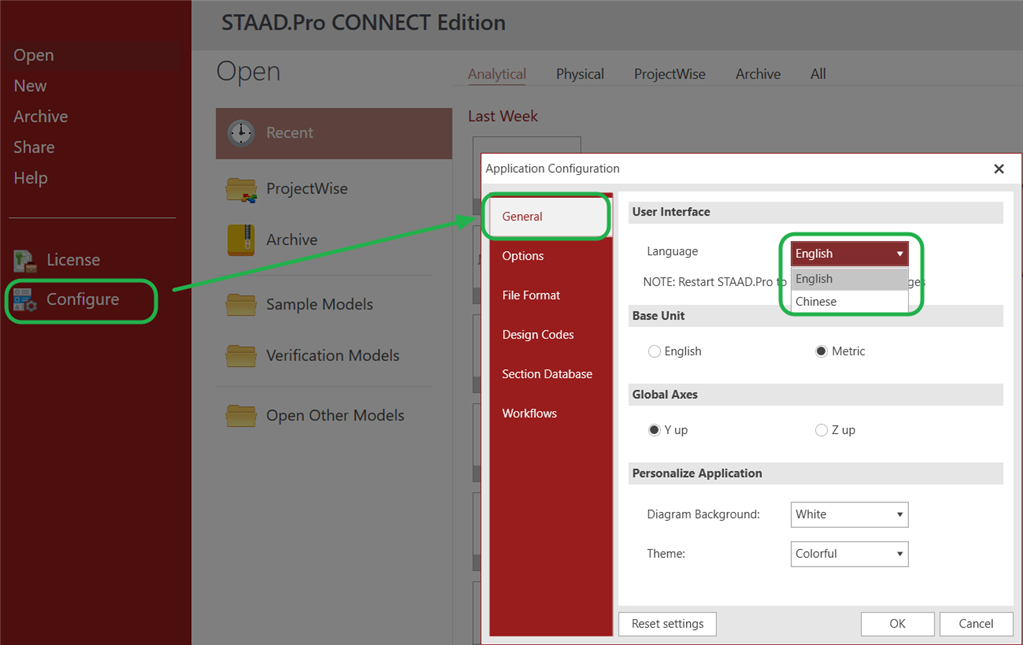Screen dimensions: 1023x645
Task: Click the Cancel button
Action: (x=976, y=624)
